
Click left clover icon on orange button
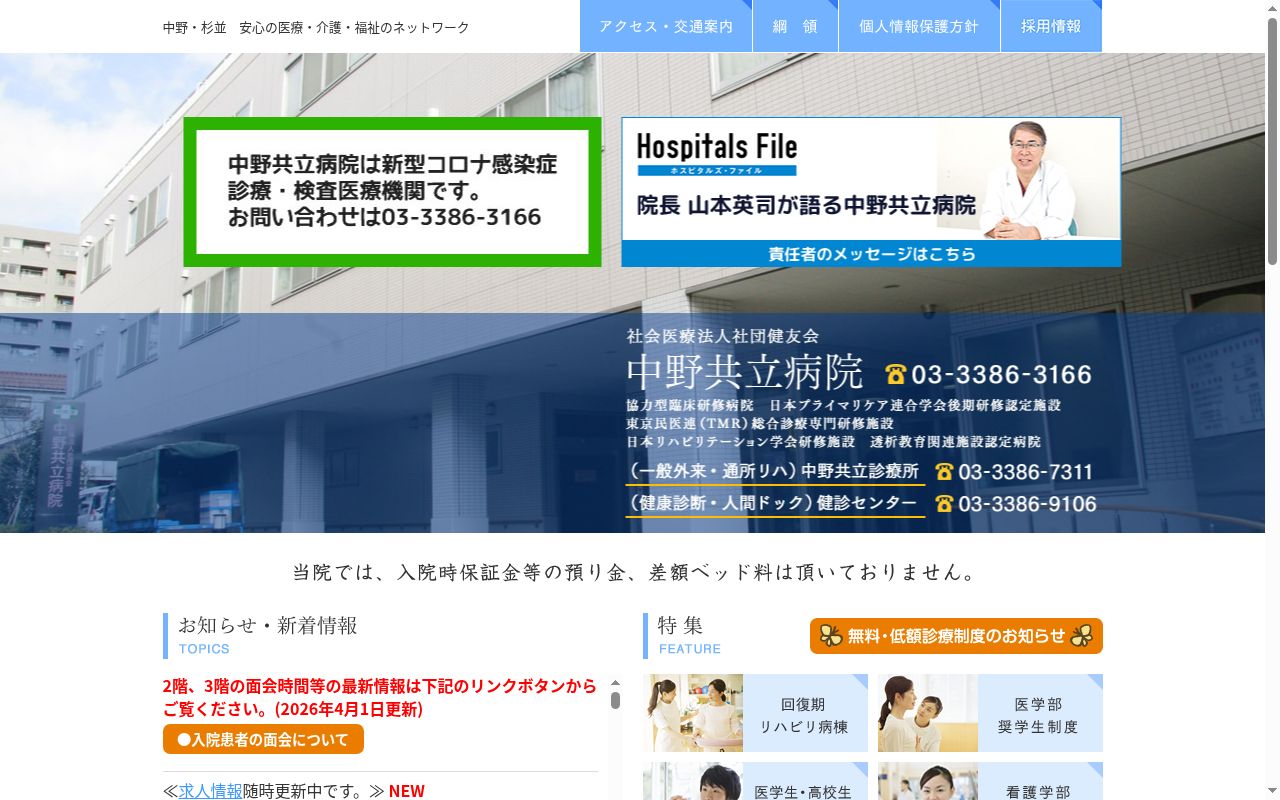[831, 636]
